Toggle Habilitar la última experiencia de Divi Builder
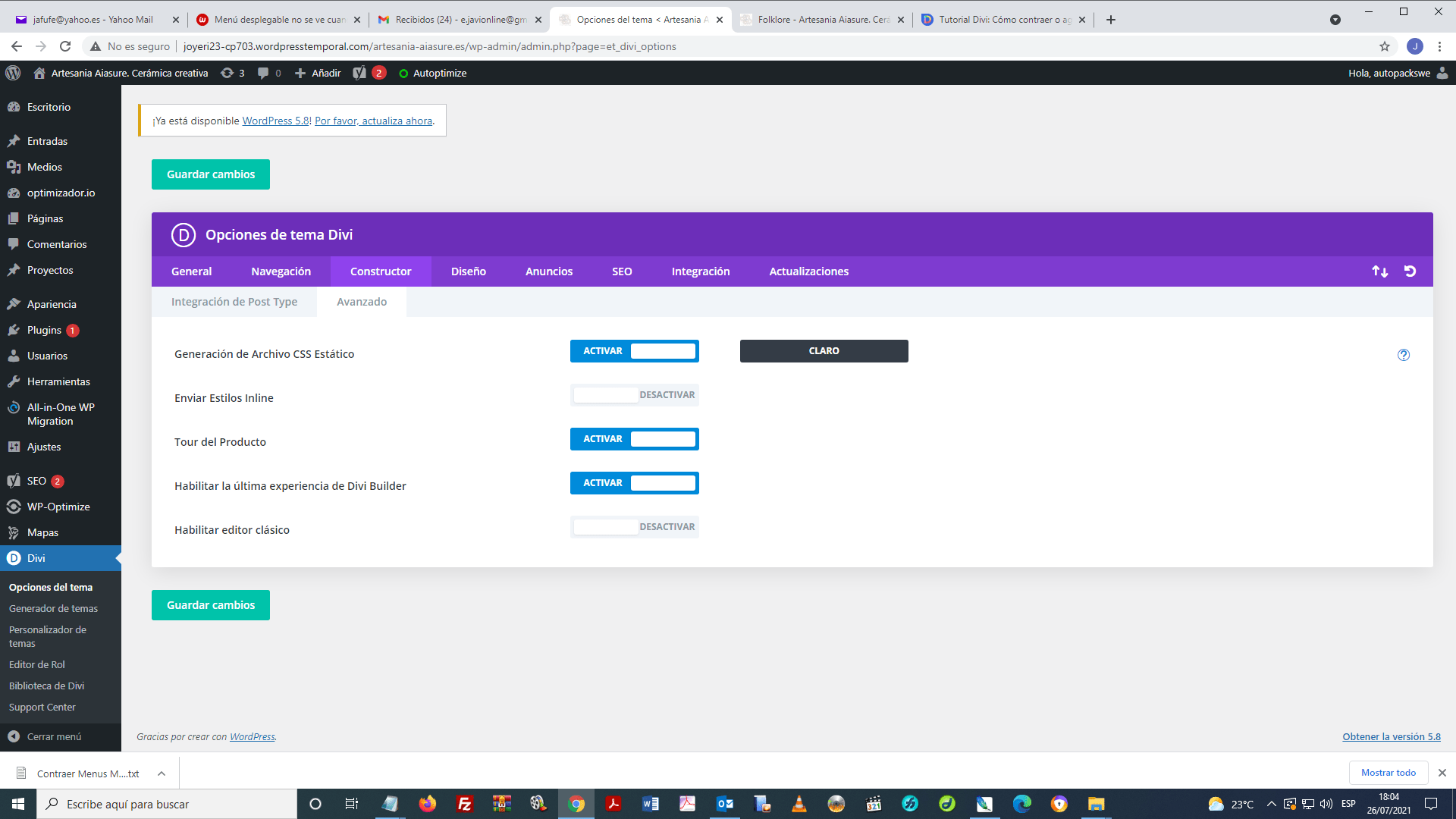 tap(635, 483)
